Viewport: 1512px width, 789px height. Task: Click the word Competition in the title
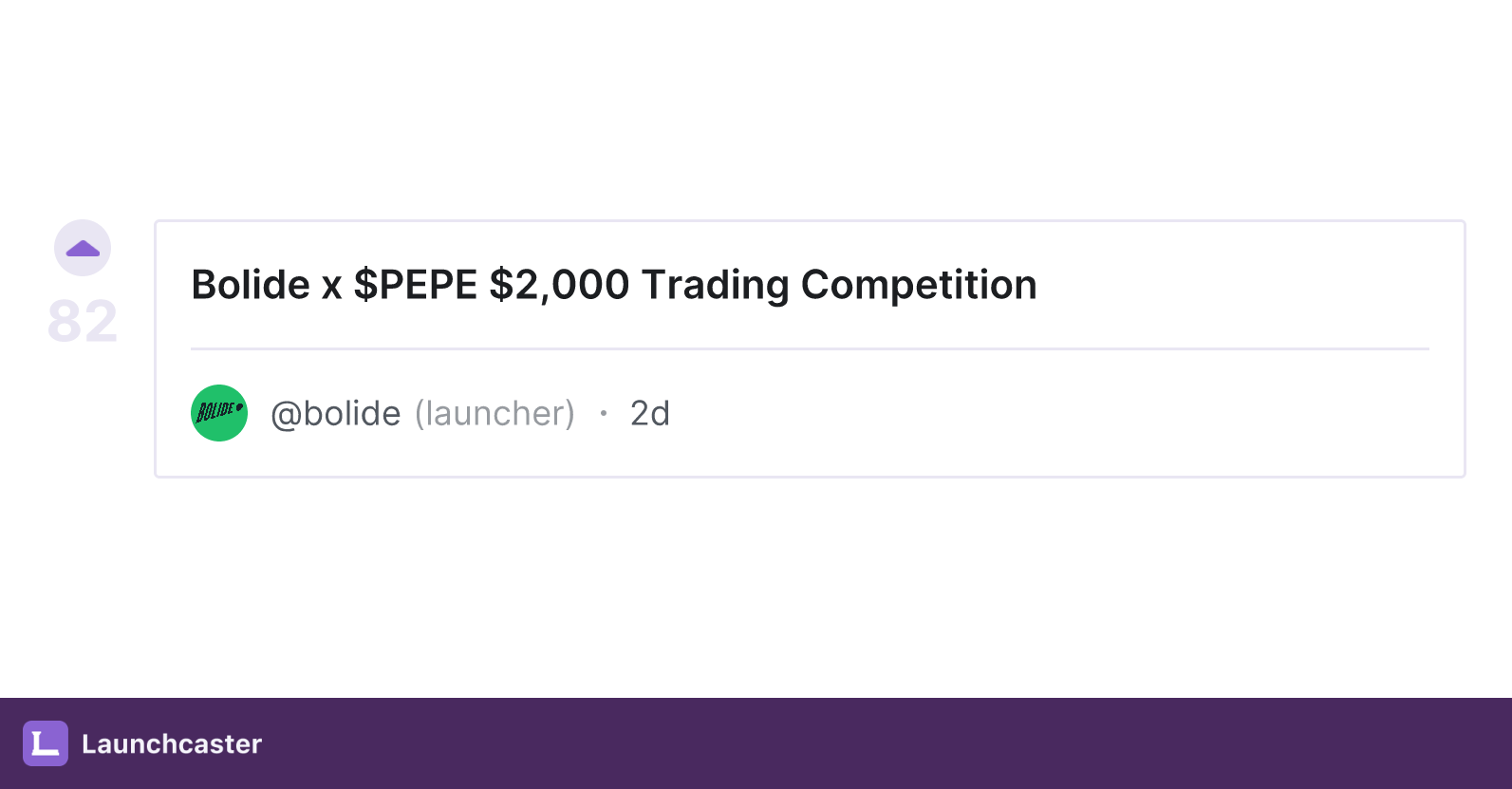[x=919, y=285]
